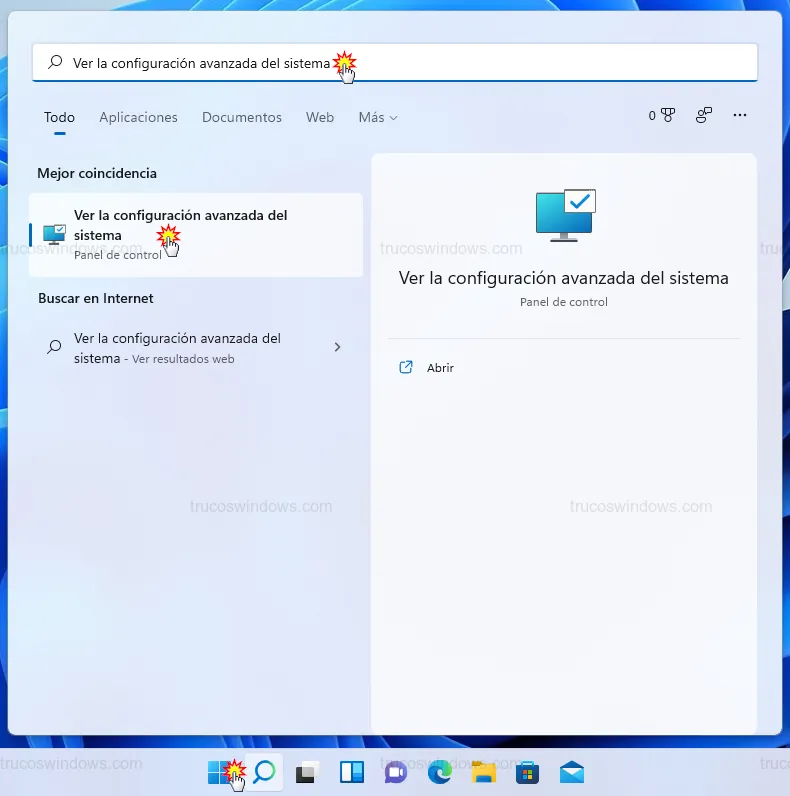Select the Web search tab

320,117
